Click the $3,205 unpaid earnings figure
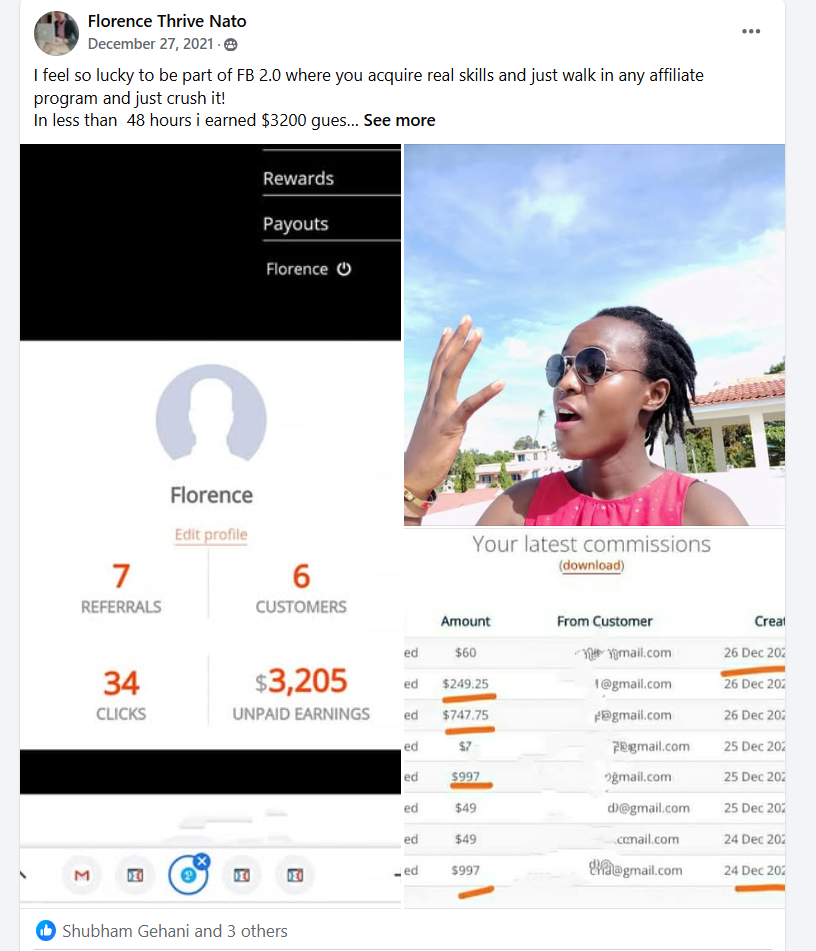Screen dimensions: 816x951 [x=301, y=681]
